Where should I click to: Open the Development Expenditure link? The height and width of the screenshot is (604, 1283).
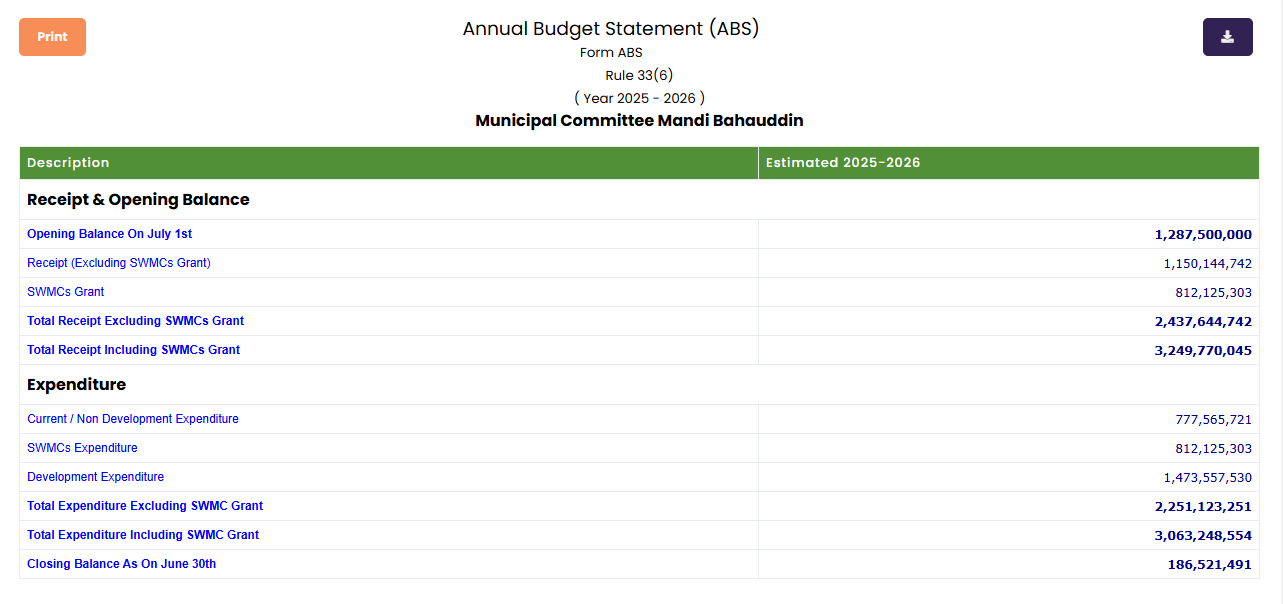[95, 477]
